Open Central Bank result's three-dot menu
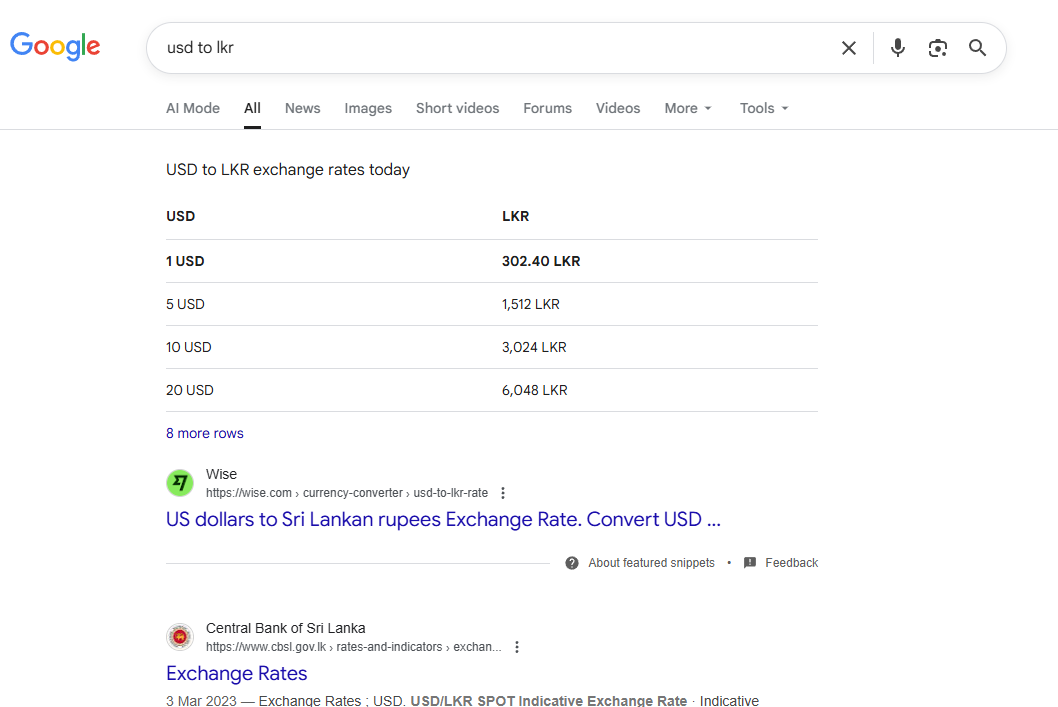Screen dimensions: 1058x707 517,647
